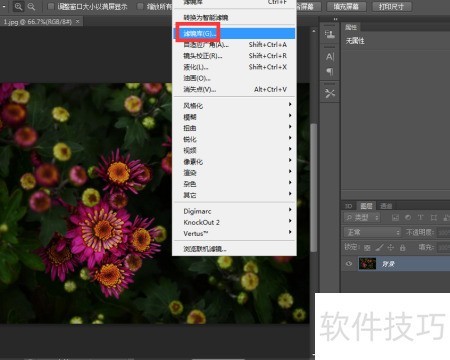Toggle resize window to fit checkbox

pyautogui.click(x=51, y=6)
